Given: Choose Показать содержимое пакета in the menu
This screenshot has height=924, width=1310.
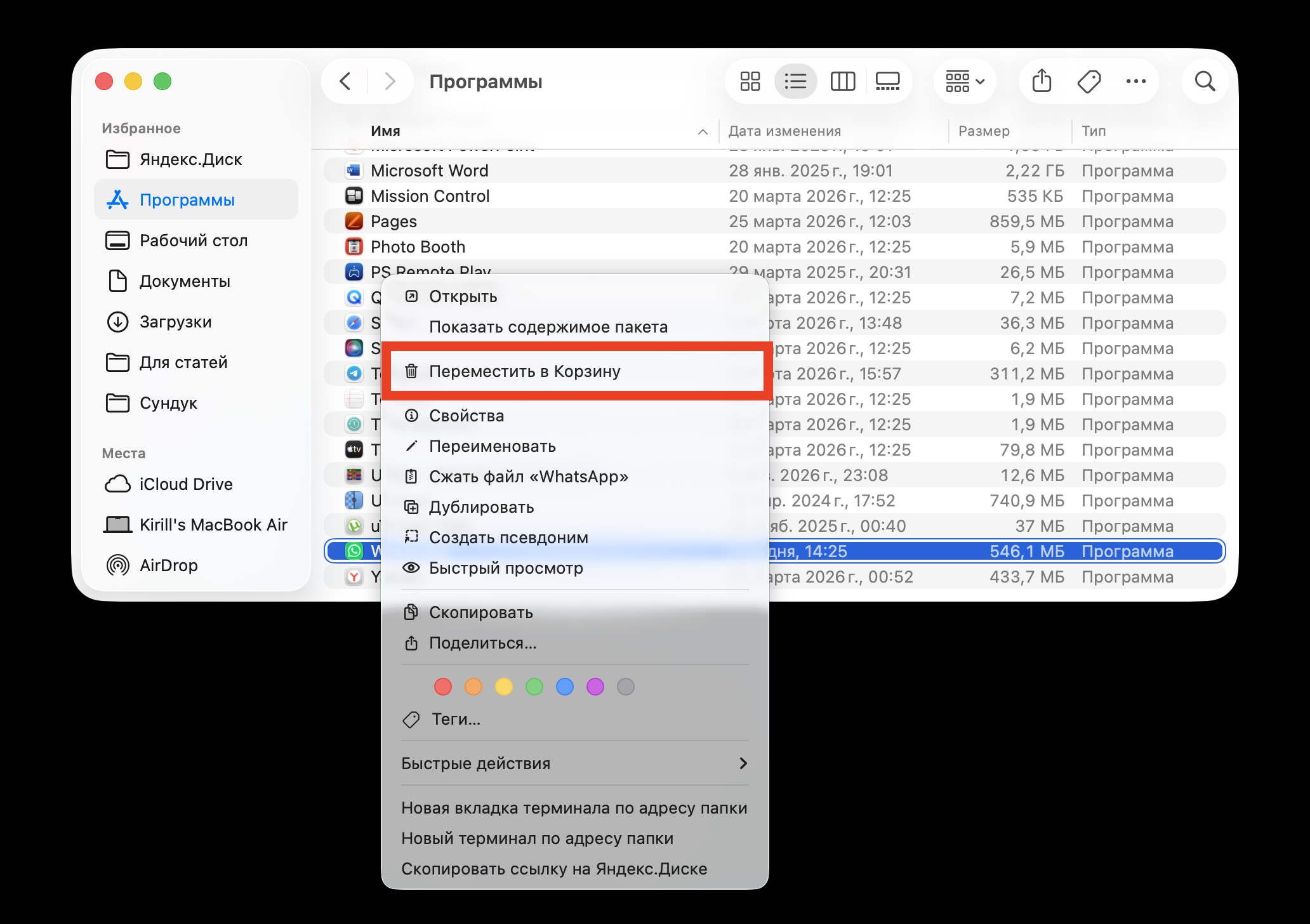Looking at the screenshot, I should [x=548, y=326].
